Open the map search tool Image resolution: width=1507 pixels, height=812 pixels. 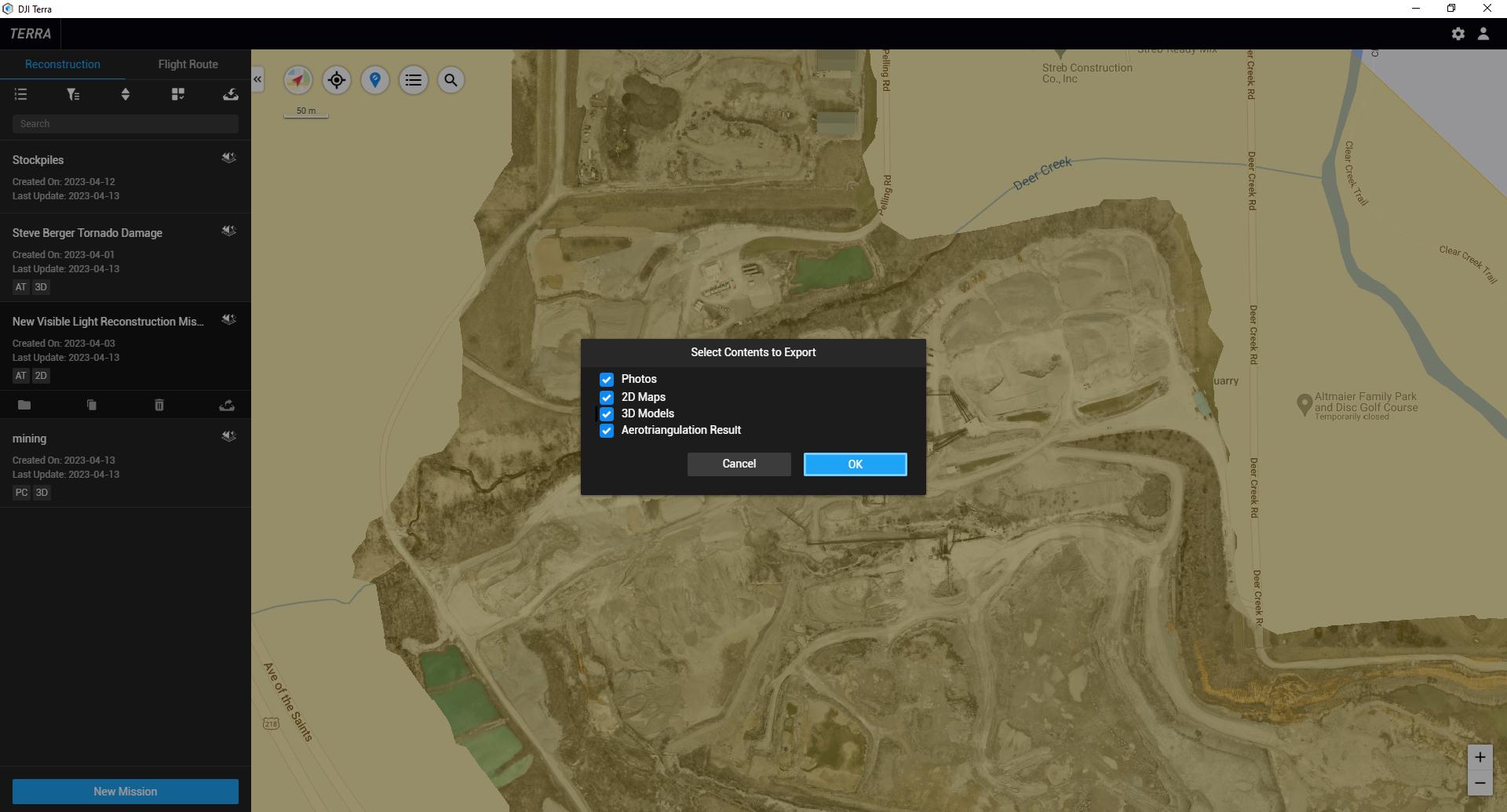(451, 80)
